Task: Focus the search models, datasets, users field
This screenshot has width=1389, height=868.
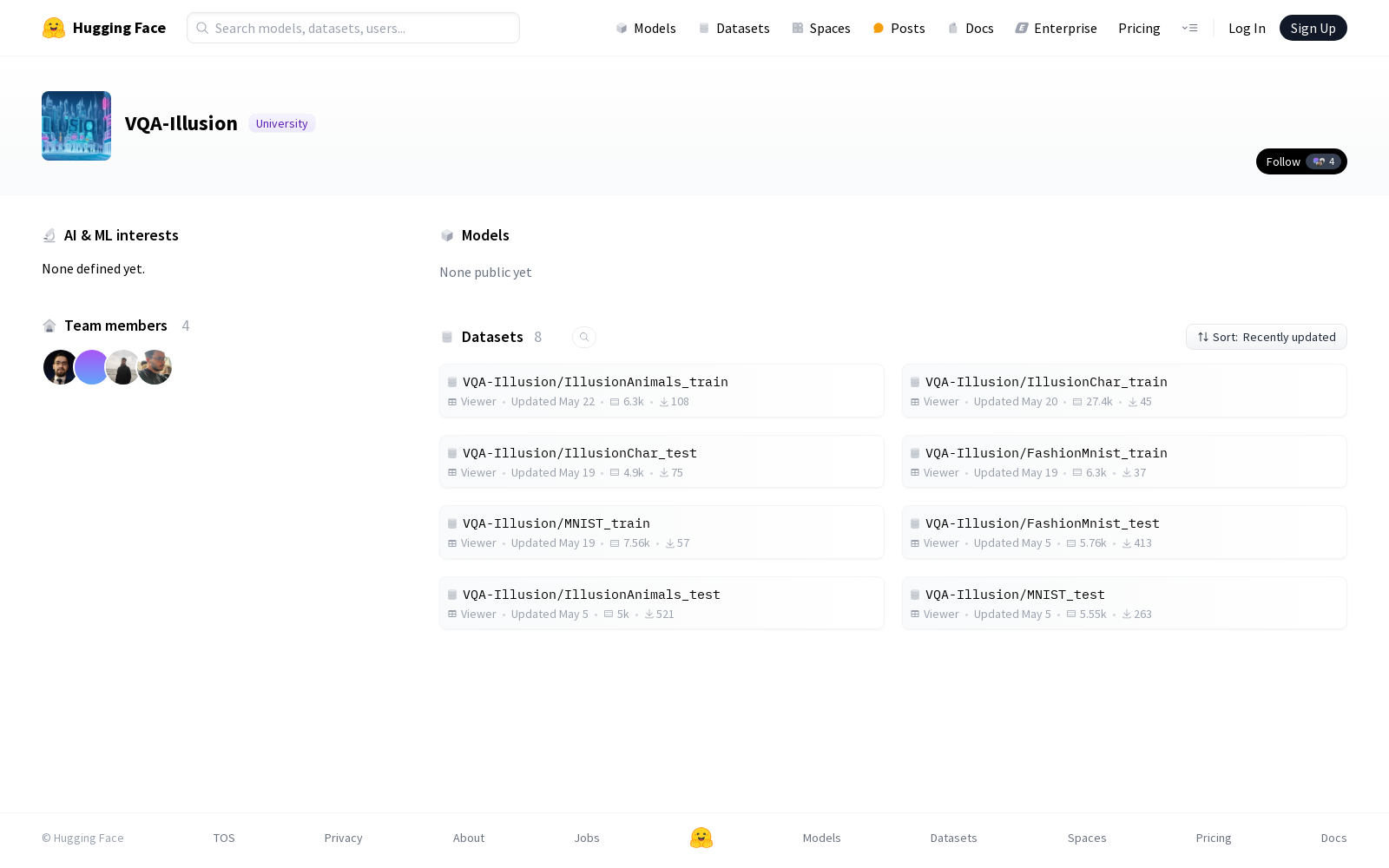Action: (353, 28)
